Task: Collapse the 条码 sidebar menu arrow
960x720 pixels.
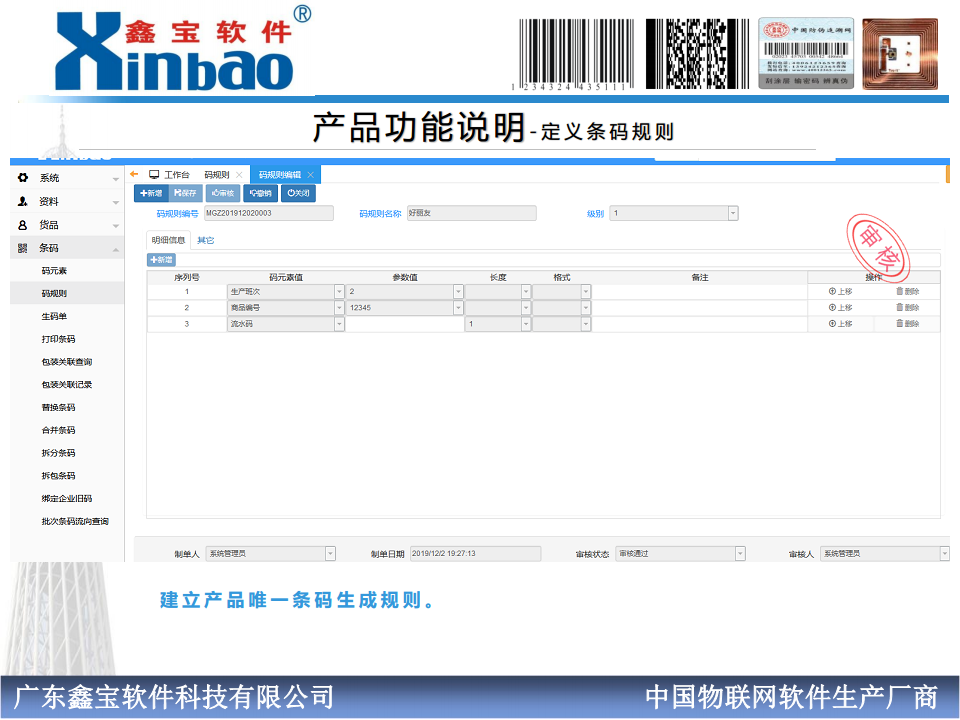Action: 116,249
